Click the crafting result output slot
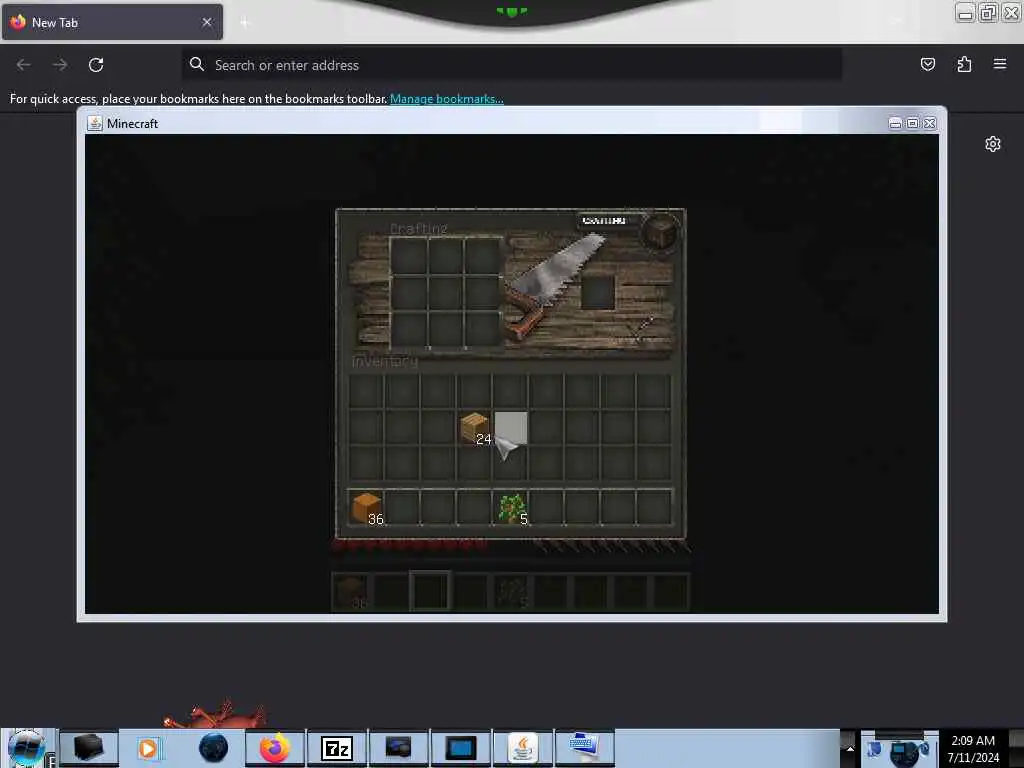 598,292
